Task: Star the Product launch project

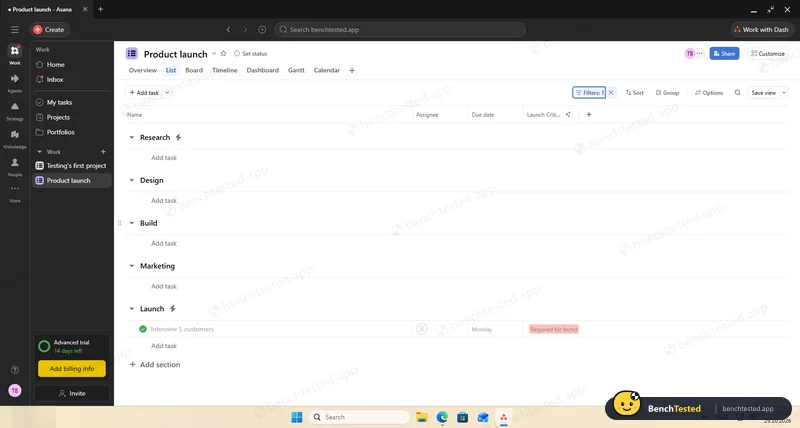Action: [x=223, y=54]
